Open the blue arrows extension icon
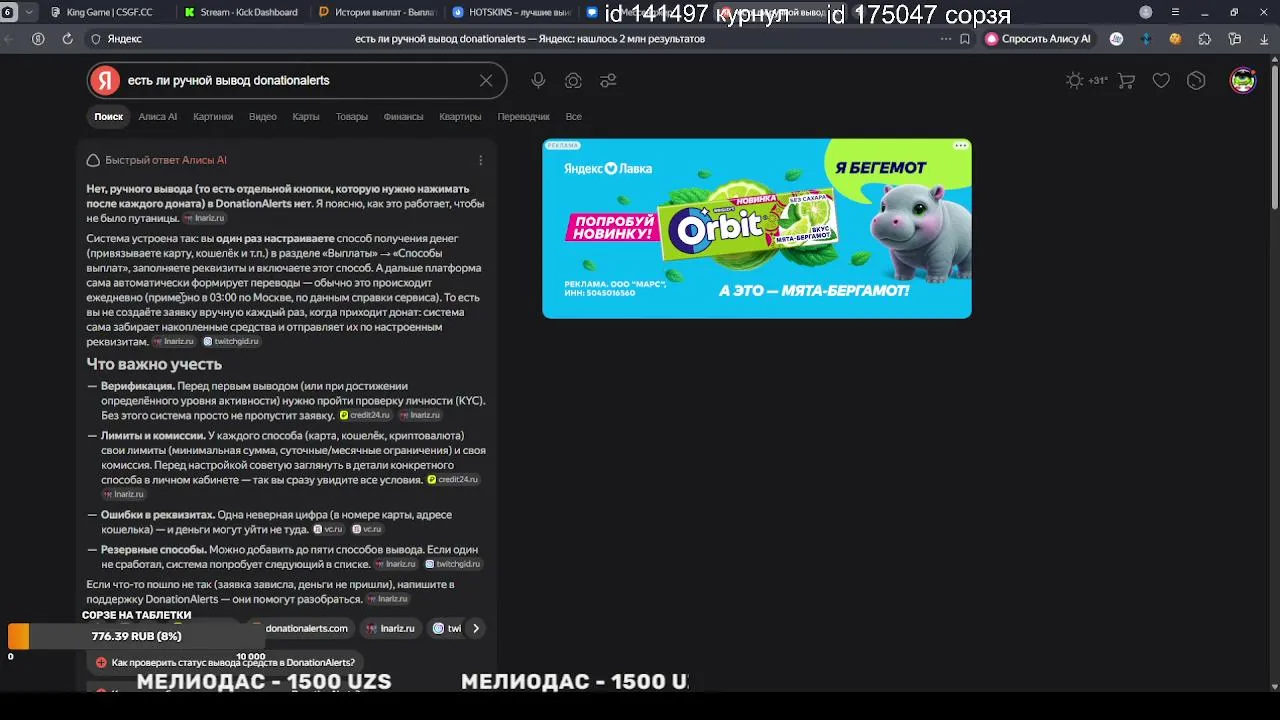Screen dimensions: 1280x720 tap(1147, 39)
